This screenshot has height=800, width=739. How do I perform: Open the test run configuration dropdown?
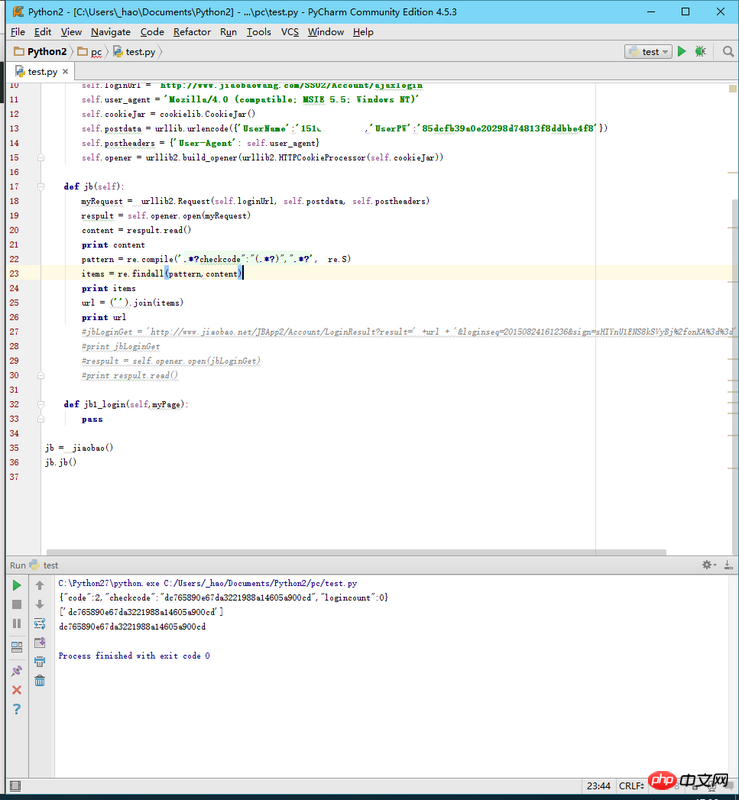click(x=648, y=51)
